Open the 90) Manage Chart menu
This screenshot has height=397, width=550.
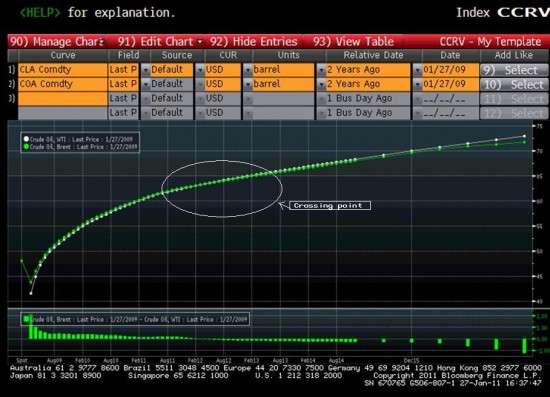[x=57, y=42]
